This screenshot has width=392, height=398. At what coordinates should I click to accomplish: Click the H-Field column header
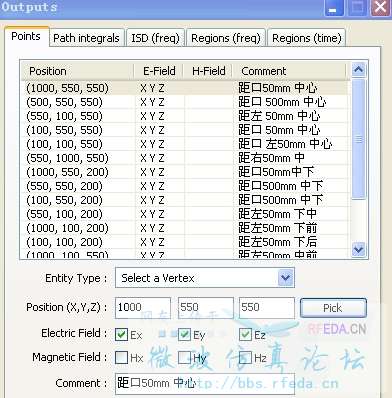pos(208,71)
